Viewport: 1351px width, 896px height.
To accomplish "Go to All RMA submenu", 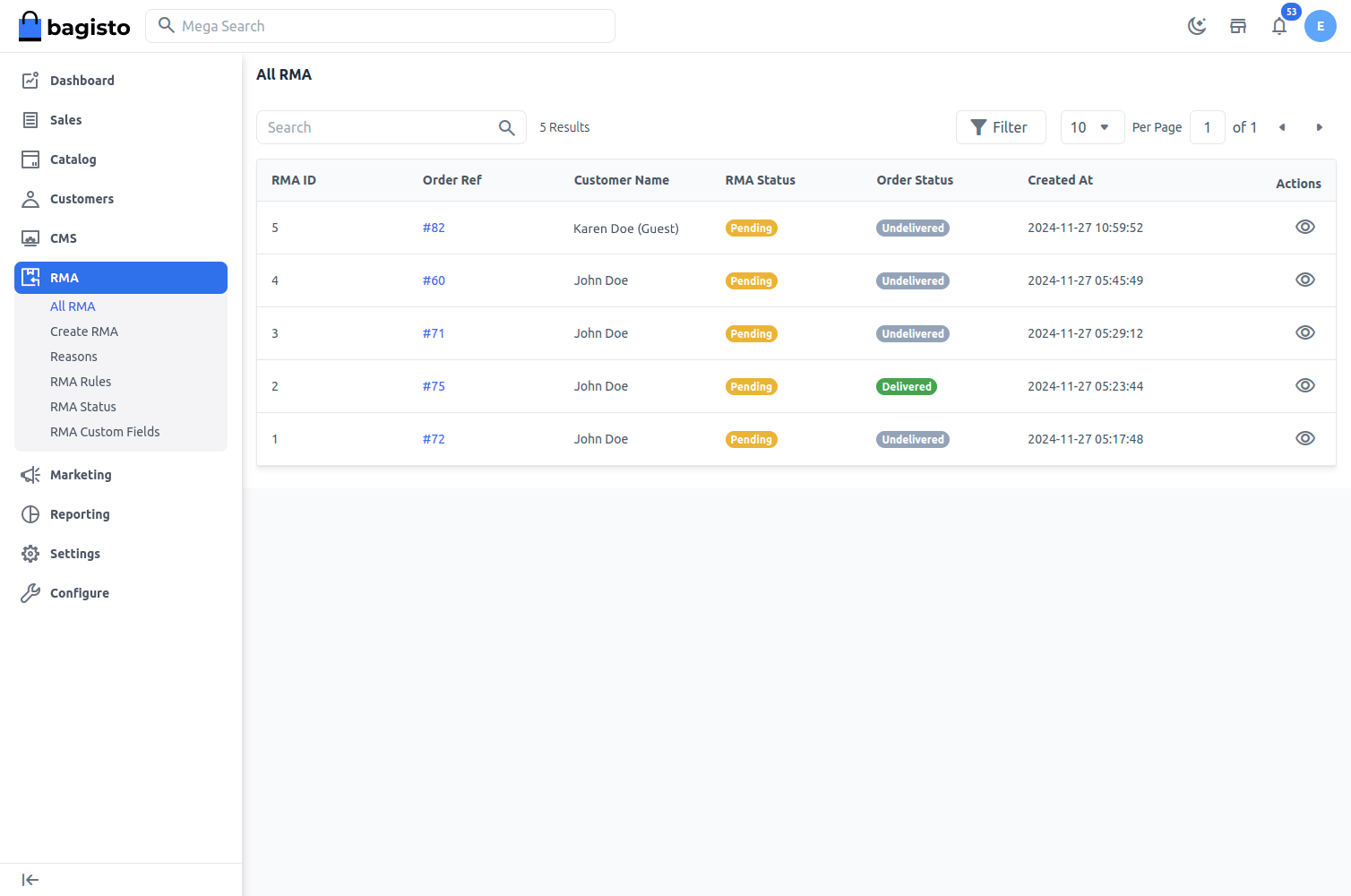I will click(x=73, y=306).
